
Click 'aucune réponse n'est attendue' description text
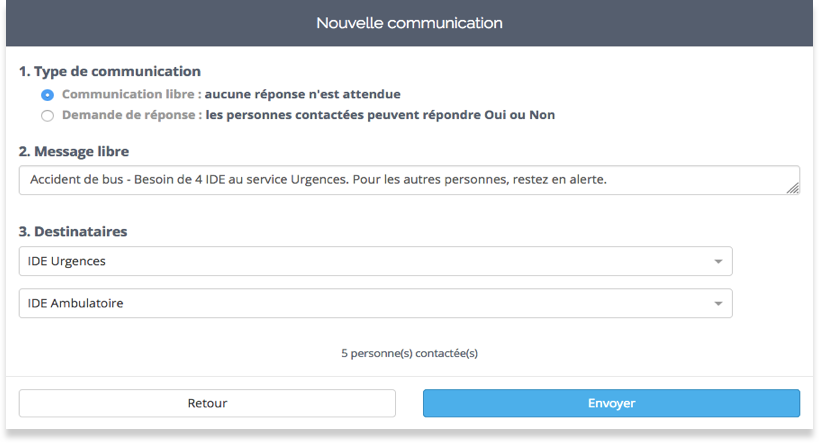coord(303,95)
